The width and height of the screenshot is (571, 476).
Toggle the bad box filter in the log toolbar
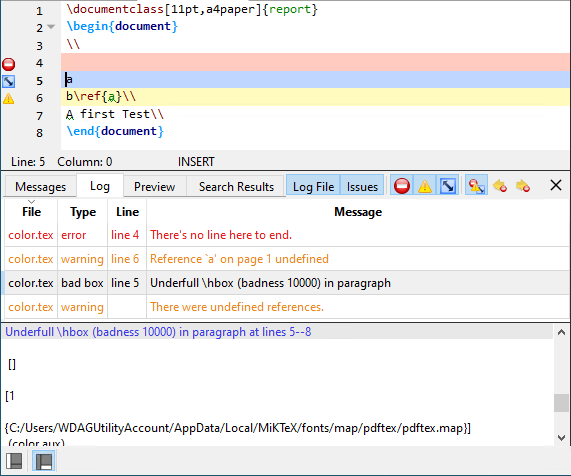pyautogui.click(x=447, y=186)
